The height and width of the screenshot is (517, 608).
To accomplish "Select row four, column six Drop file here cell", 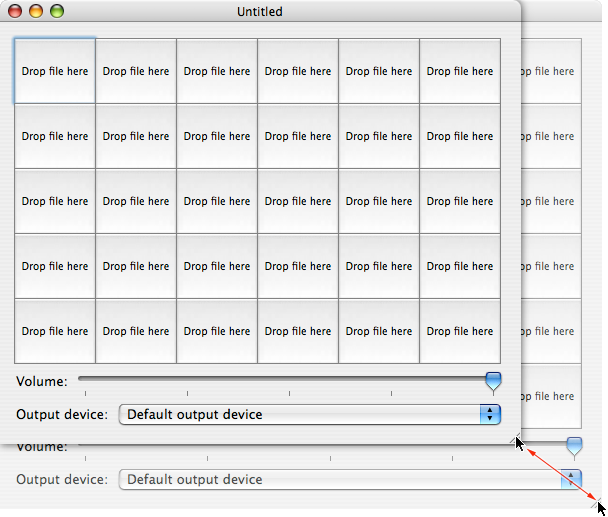I will click(460, 266).
